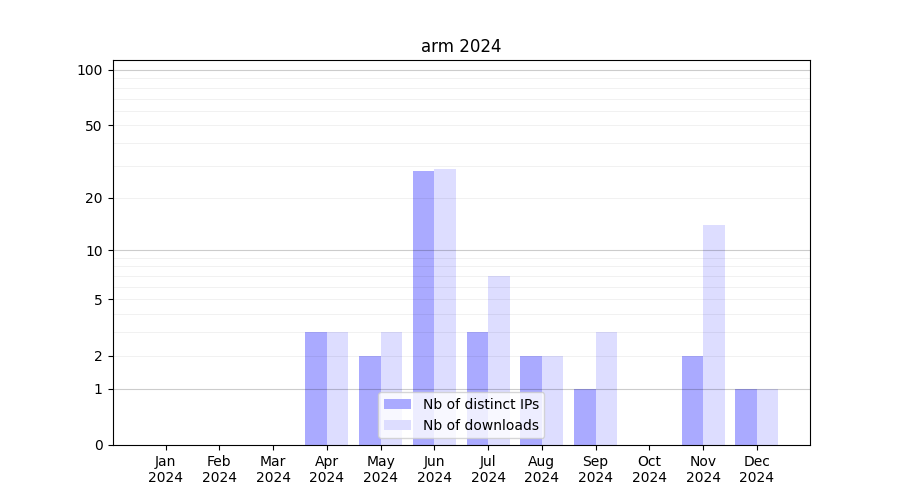Click the 'Oct 2024' x-axis label
Screen dimensions: 900x500
[x=649, y=469]
